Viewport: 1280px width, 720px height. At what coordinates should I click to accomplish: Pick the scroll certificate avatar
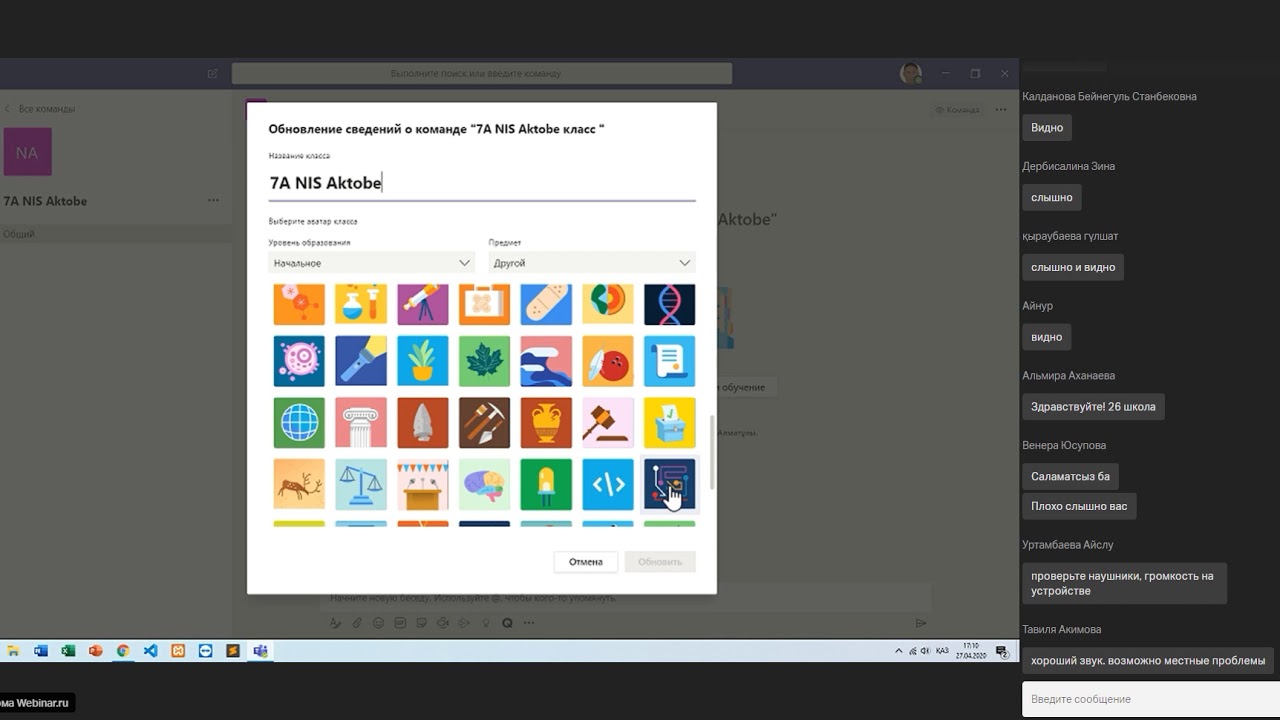tap(669, 361)
